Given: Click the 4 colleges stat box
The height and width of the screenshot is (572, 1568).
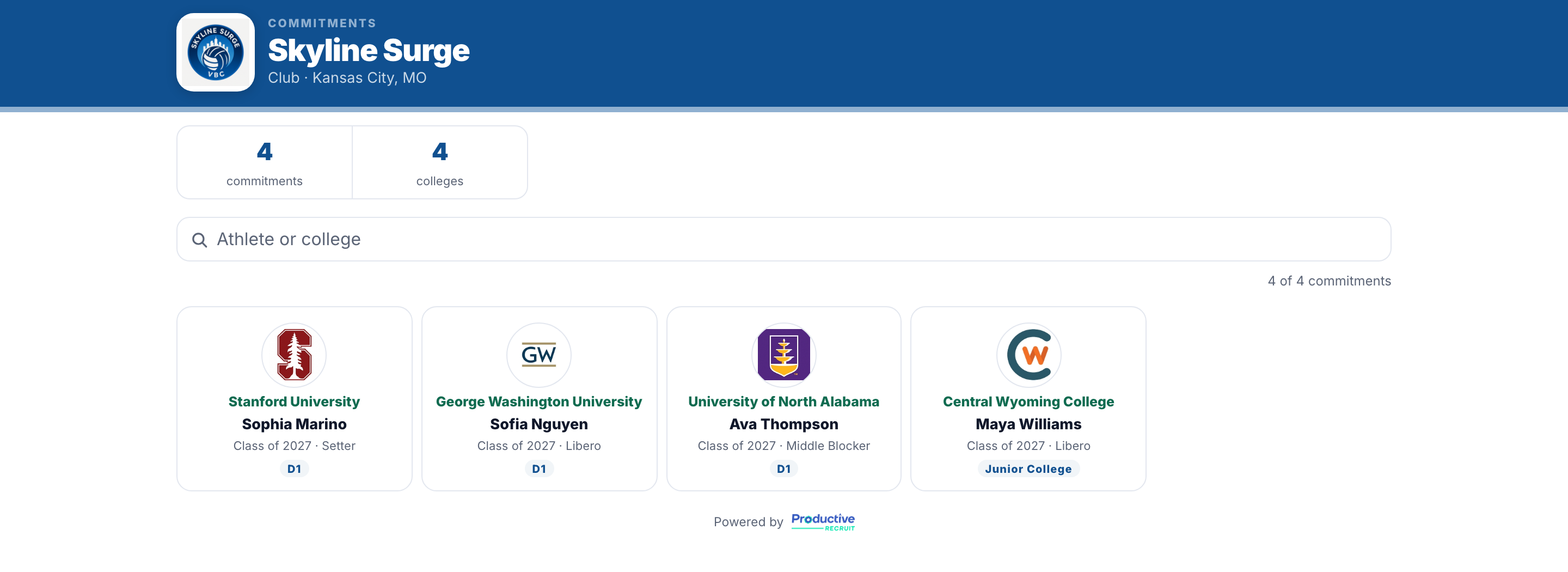Looking at the screenshot, I should point(439,163).
